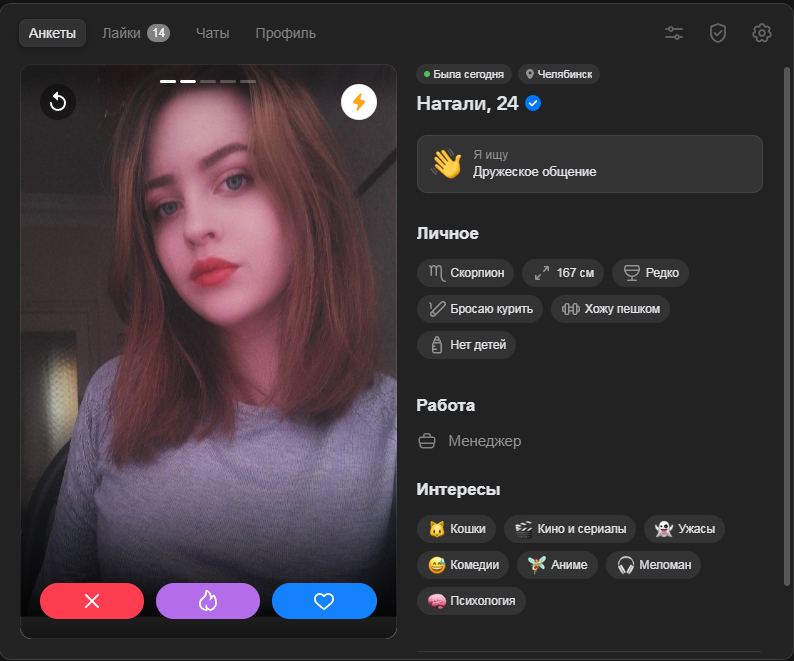Activate the lightning boost icon
Screen dimensions: 794x661
tap(358, 102)
